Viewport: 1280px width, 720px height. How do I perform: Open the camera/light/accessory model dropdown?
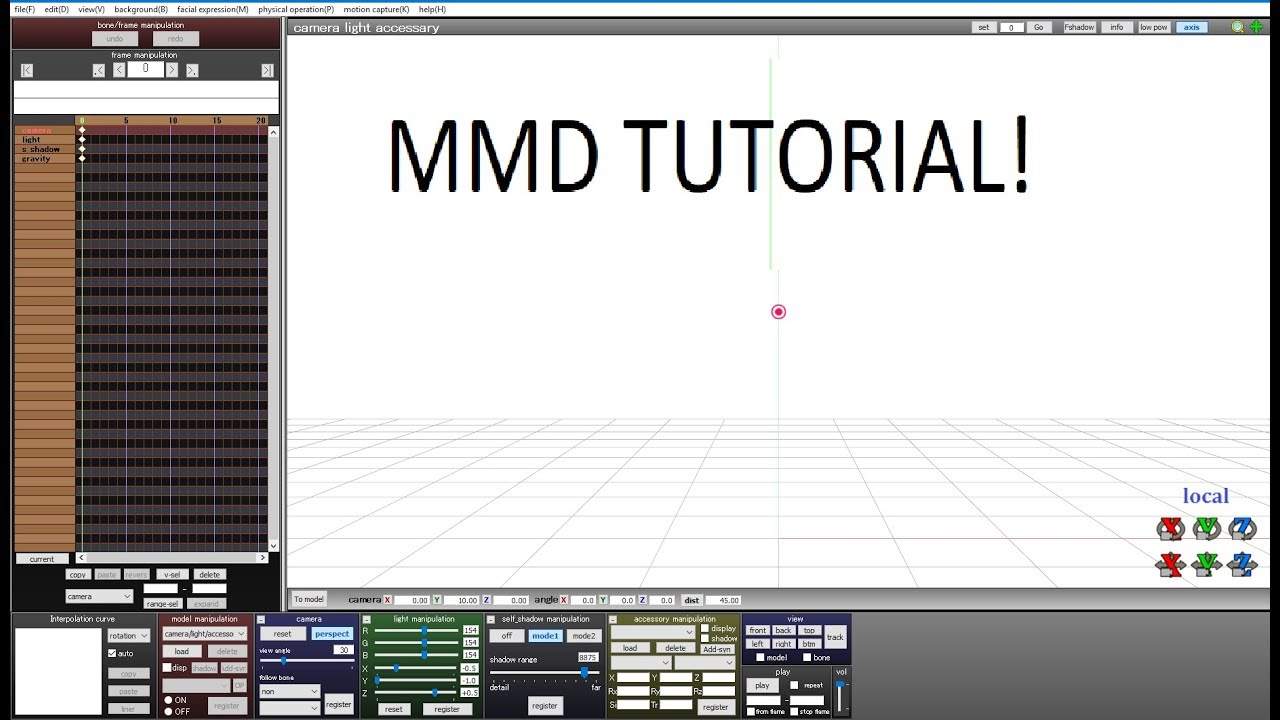point(204,633)
